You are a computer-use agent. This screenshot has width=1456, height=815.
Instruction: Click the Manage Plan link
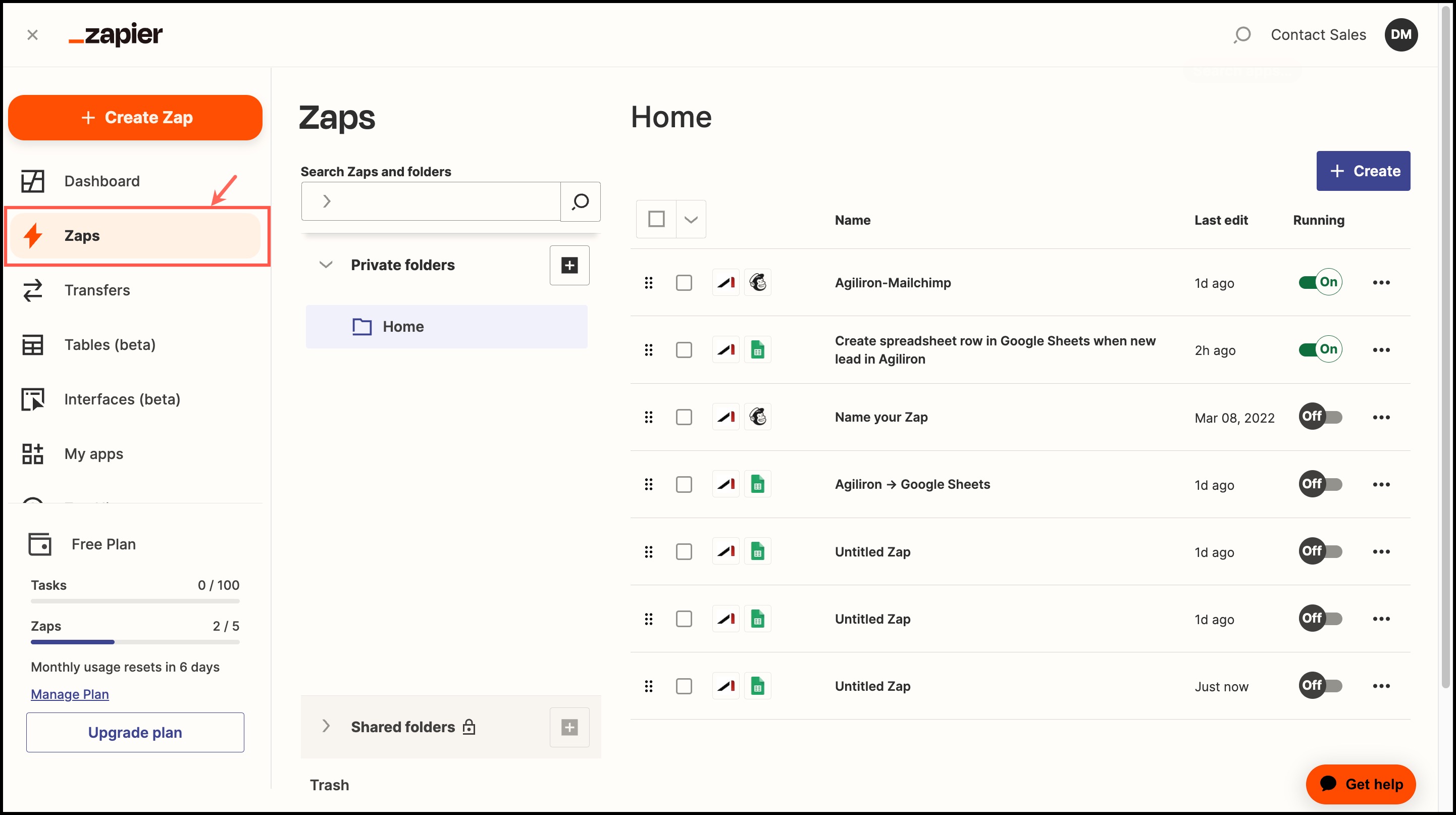[x=70, y=694]
